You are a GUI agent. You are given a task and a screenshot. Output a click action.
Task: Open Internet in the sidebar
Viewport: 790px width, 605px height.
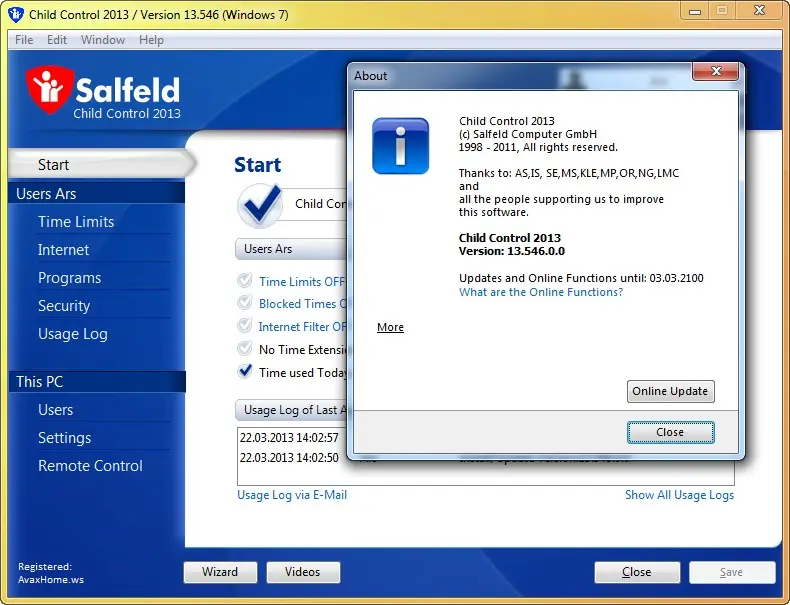tap(63, 250)
